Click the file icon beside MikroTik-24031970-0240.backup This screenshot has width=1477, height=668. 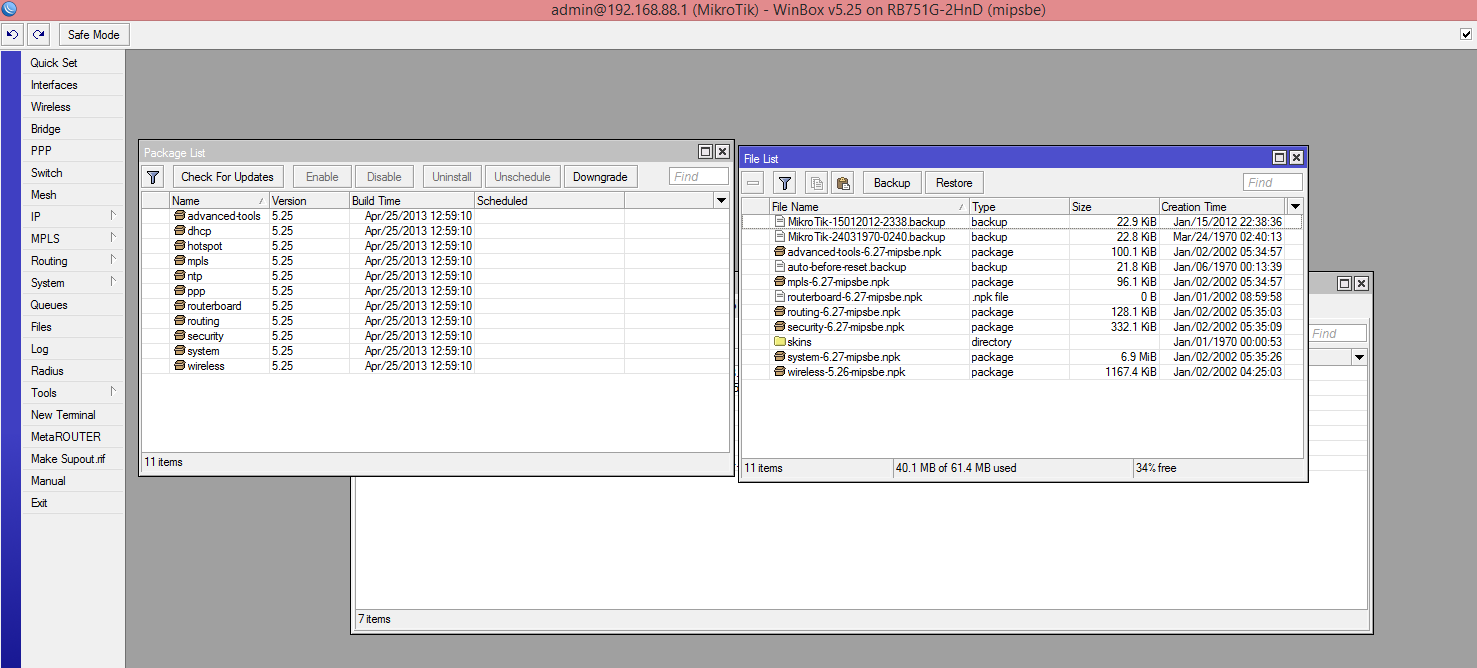pos(780,237)
